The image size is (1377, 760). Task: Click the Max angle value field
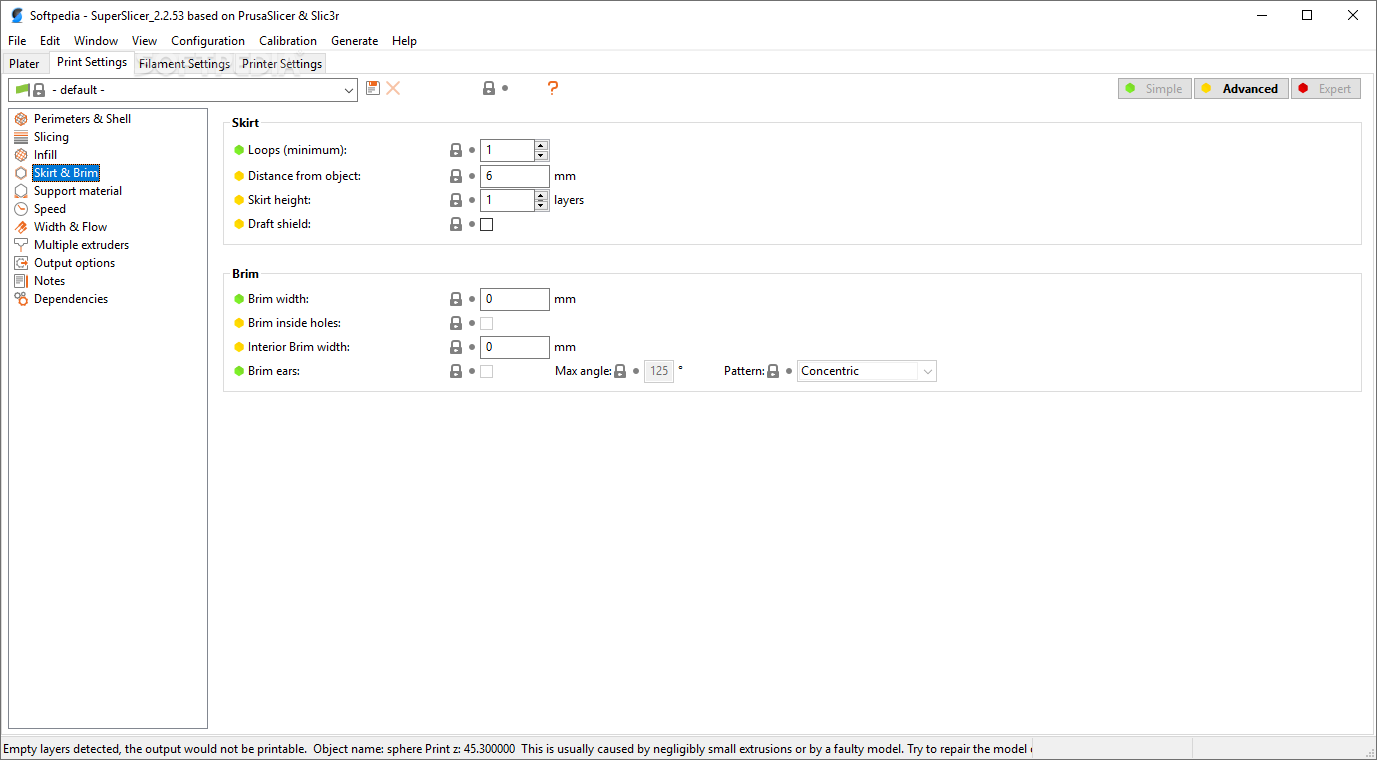point(659,371)
